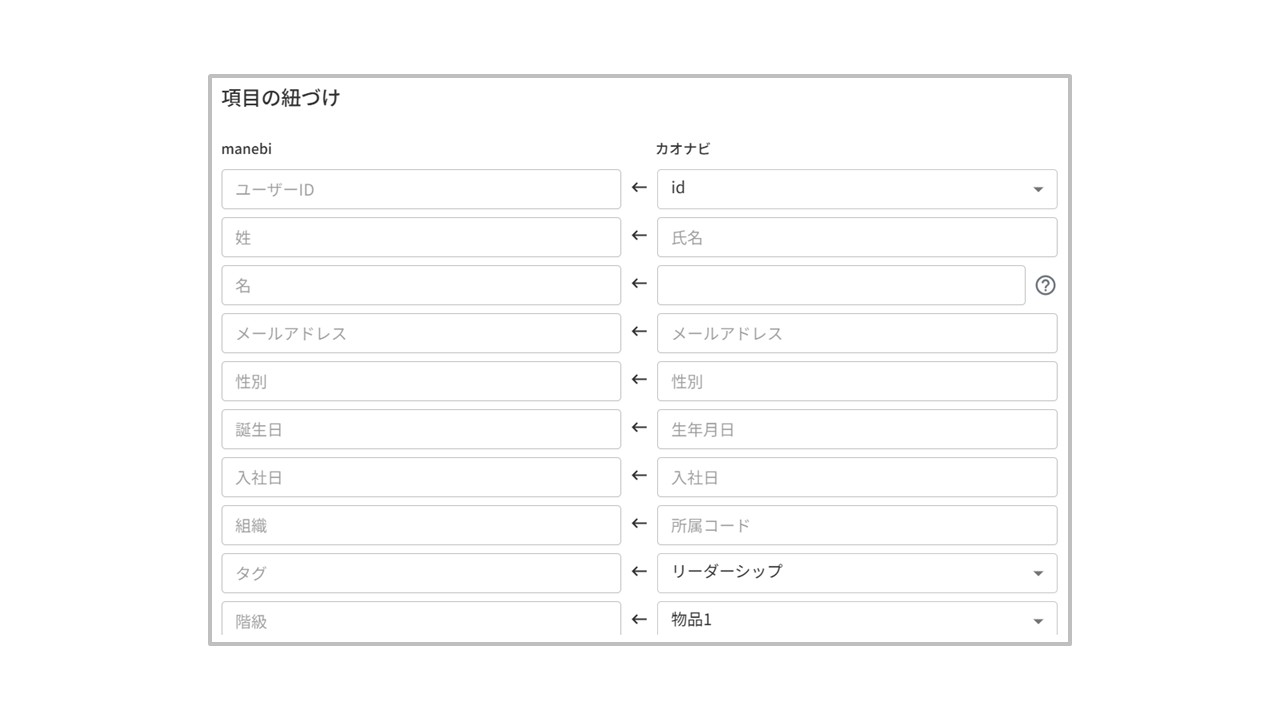Screen dimensions: 1280x720
Task: Click the manebi メールアドレス field
Action: click(421, 333)
